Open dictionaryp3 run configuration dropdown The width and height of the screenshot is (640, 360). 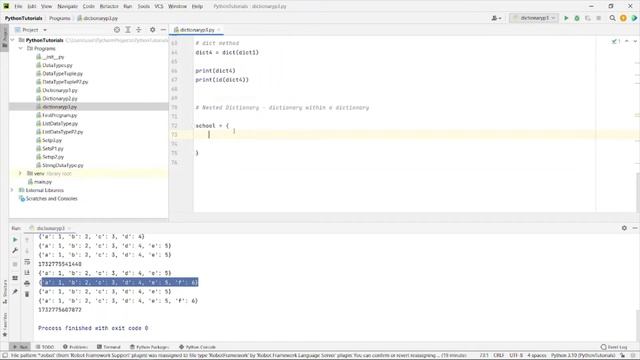(534, 18)
